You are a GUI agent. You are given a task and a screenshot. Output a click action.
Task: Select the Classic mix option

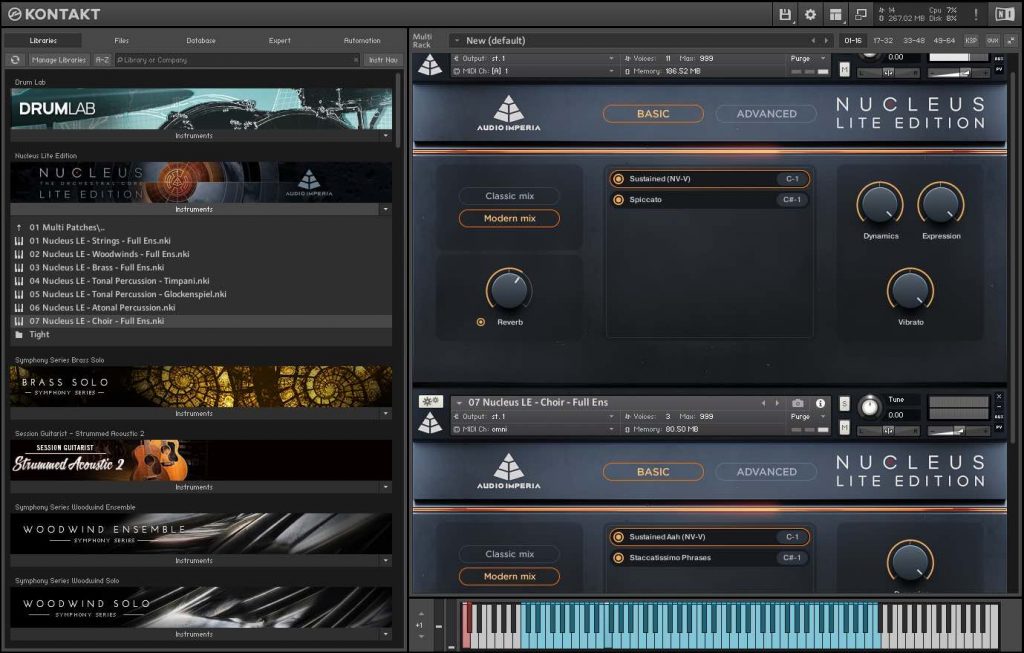coord(509,195)
